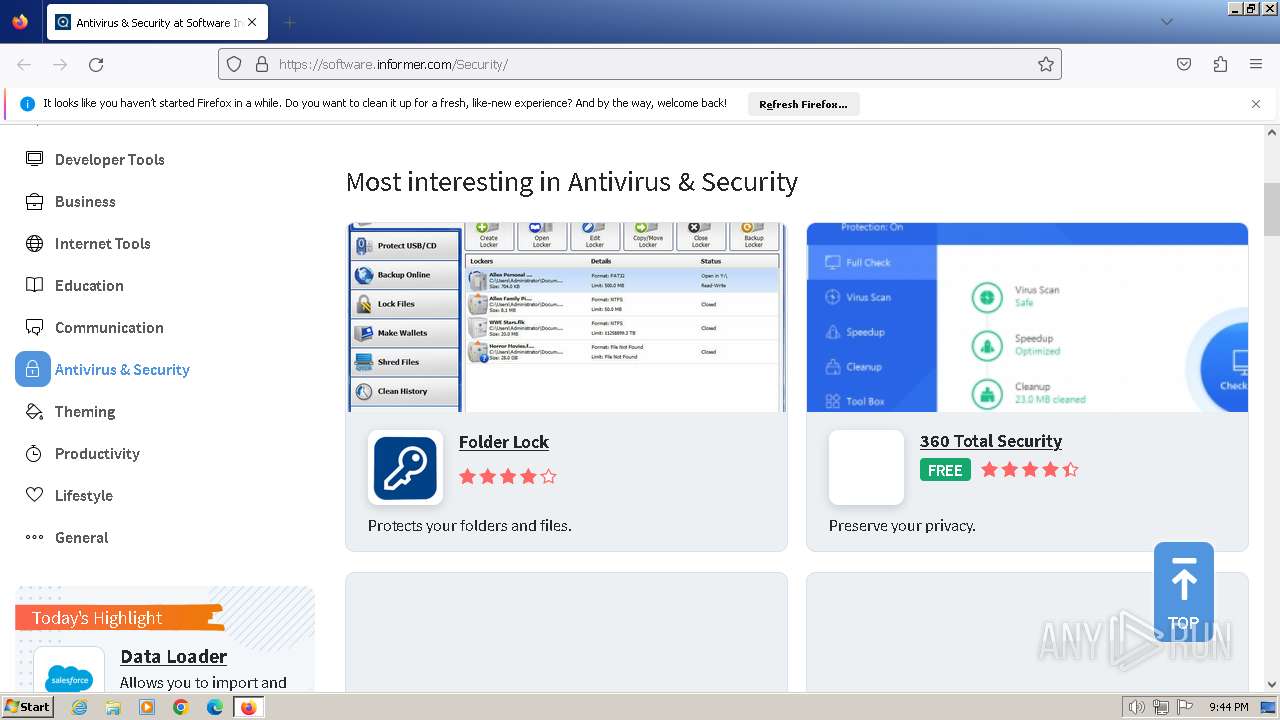Image resolution: width=1280 pixels, height=720 pixels.
Task: Click the Internet Tools globe icon
Action: [34, 243]
